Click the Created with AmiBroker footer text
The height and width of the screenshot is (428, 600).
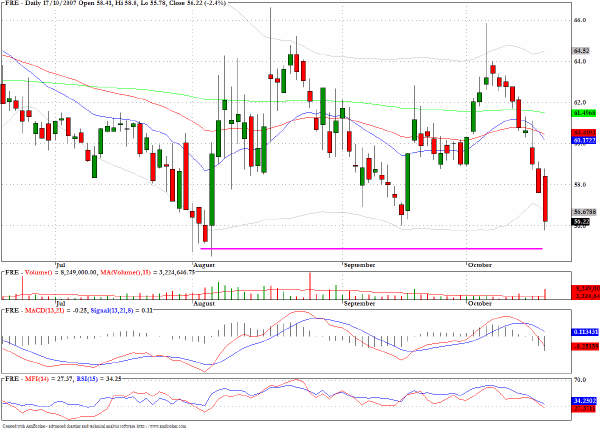[x=94, y=425]
